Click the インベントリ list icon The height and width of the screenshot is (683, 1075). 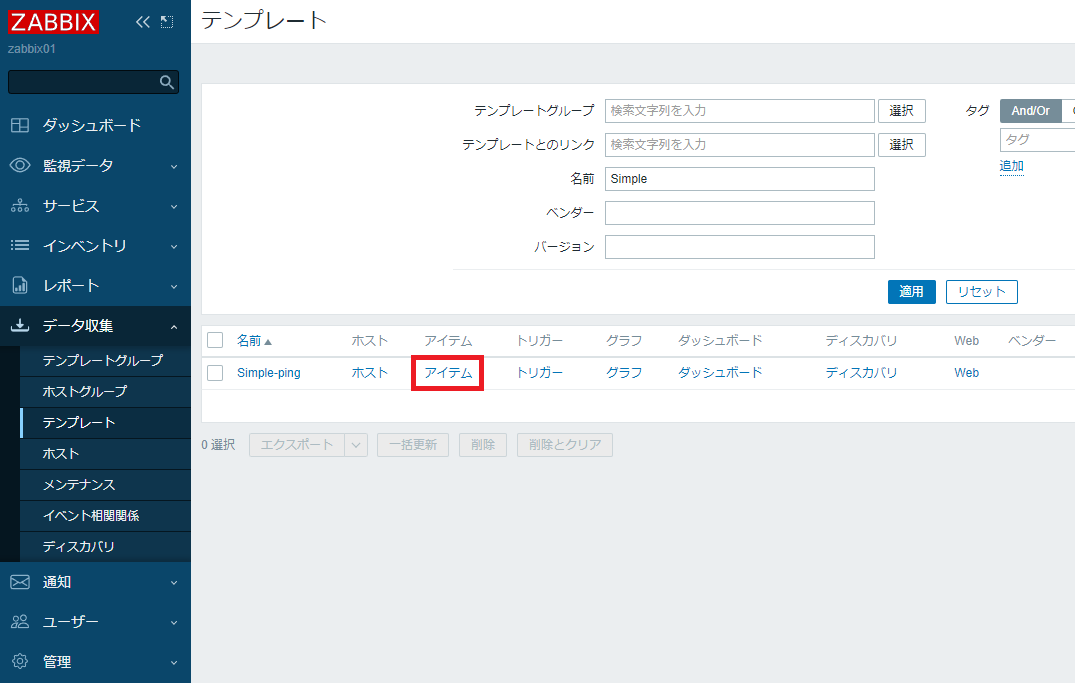point(22,245)
